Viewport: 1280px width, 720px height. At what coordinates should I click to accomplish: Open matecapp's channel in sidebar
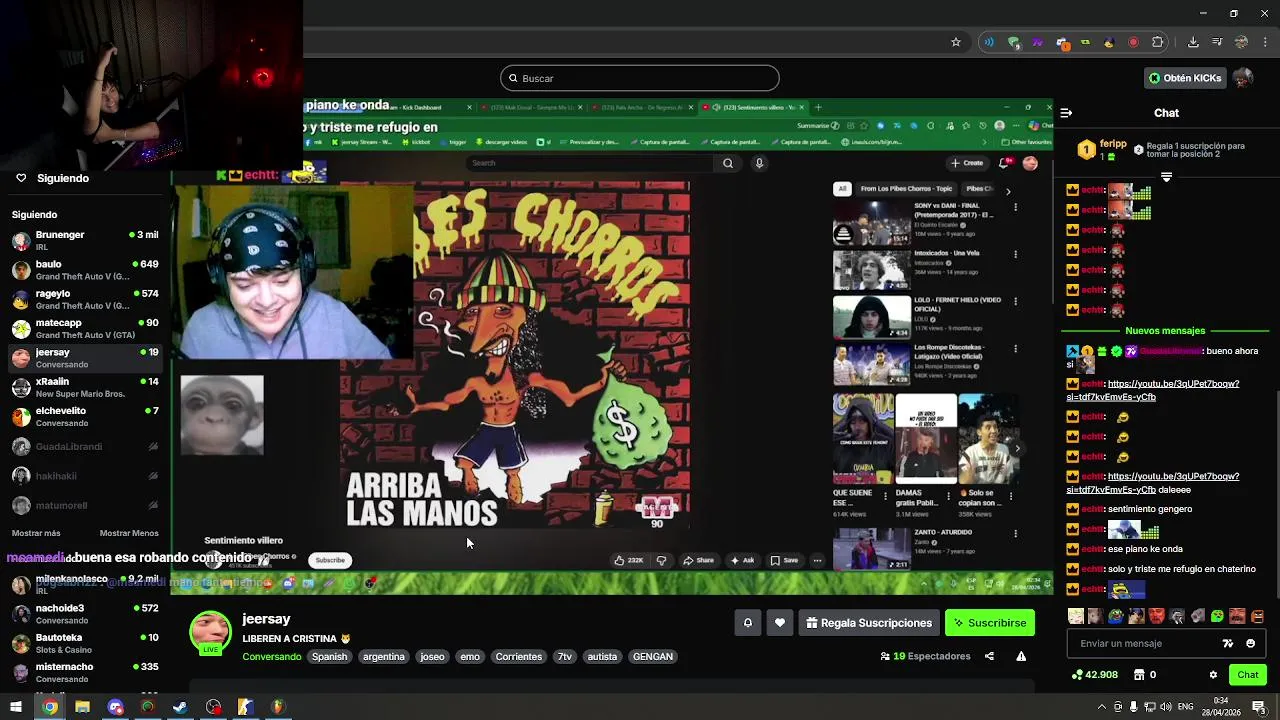[85, 328]
